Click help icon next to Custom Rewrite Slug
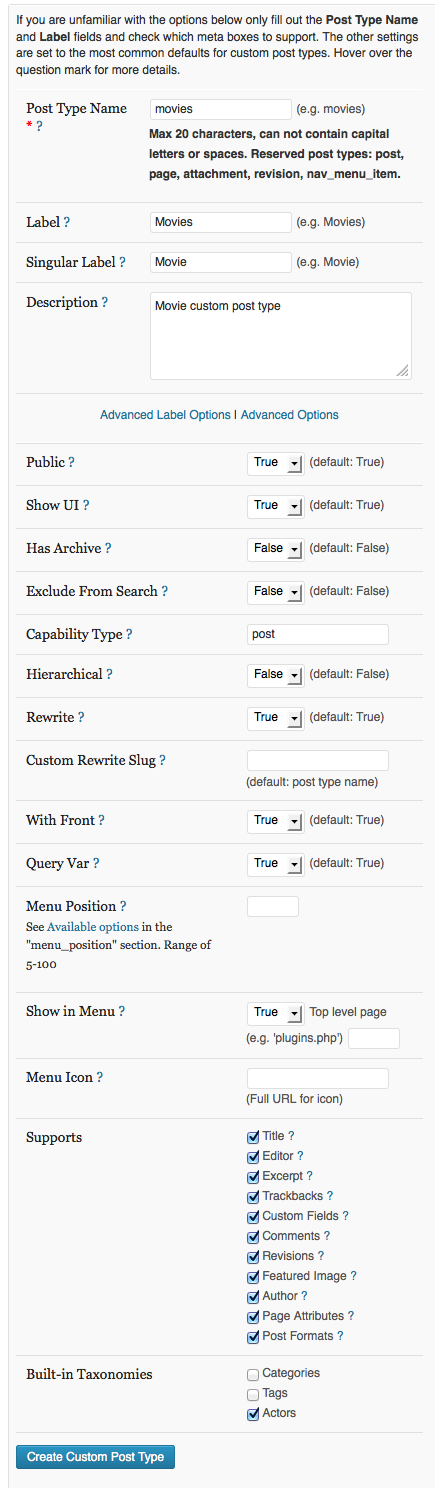 (162, 761)
